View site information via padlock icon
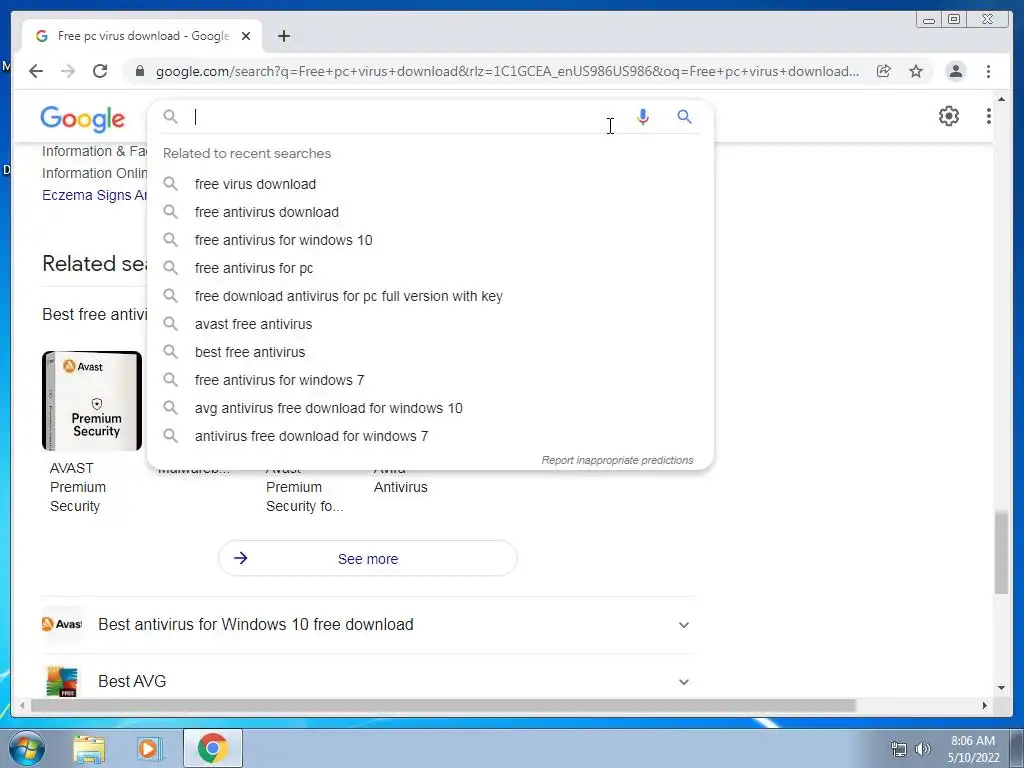 (140, 71)
